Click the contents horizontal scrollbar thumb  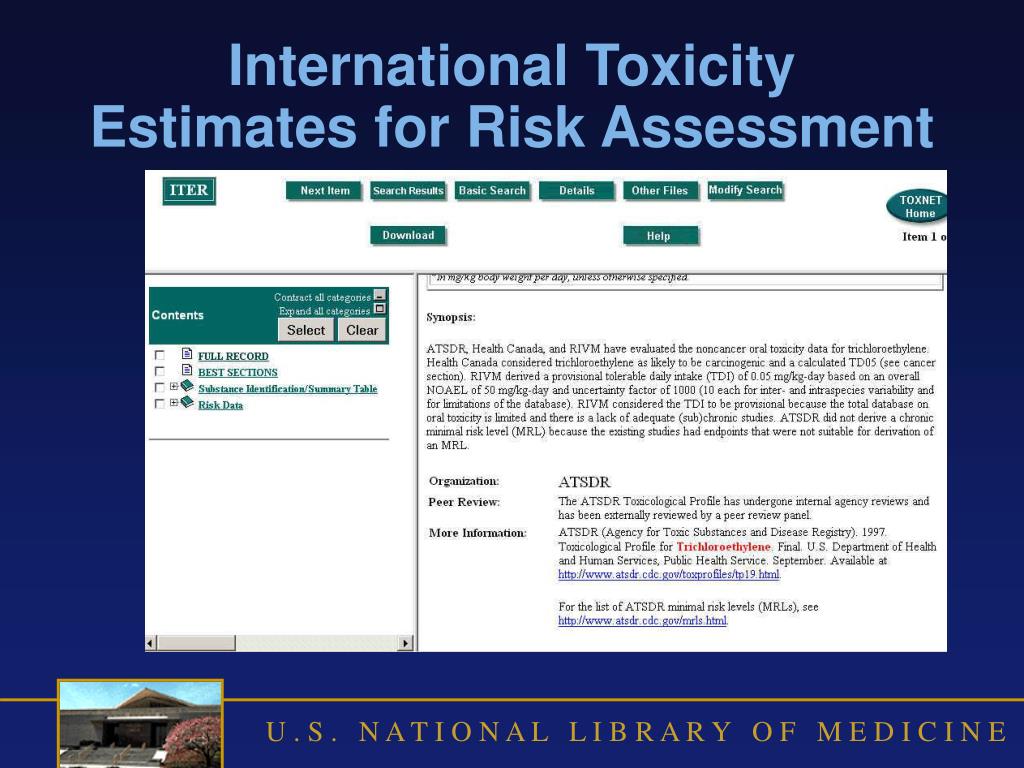coord(196,643)
